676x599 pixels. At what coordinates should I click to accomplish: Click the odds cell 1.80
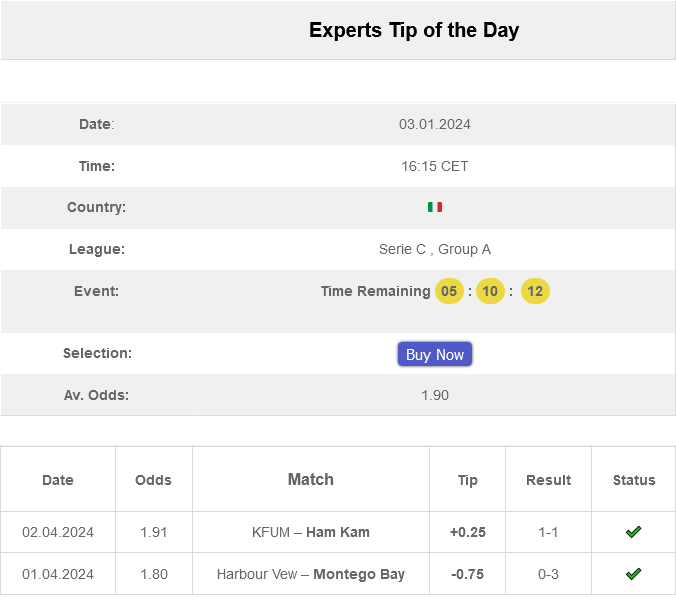153,574
